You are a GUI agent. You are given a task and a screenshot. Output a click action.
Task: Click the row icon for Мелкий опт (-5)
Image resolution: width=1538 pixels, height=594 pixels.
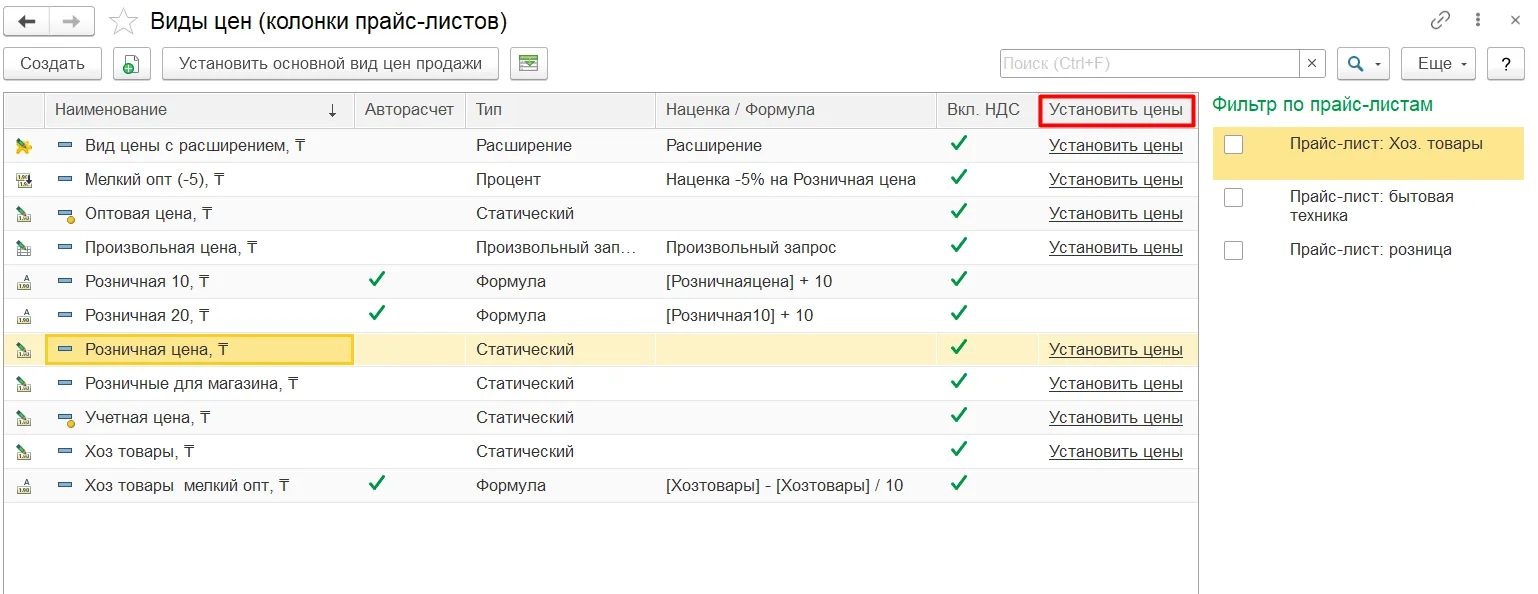tap(24, 180)
